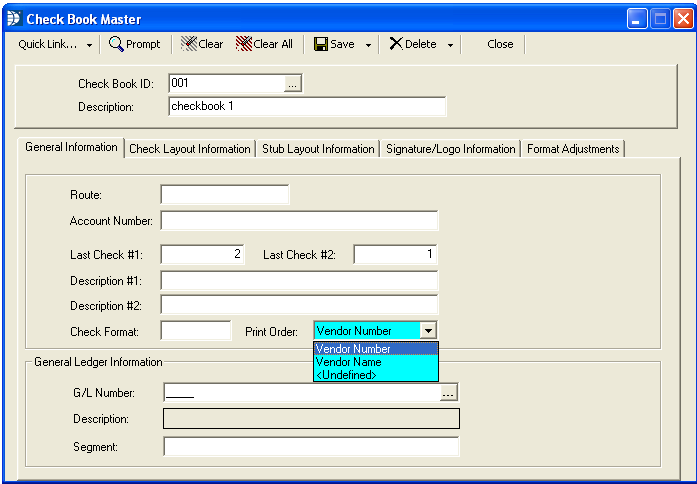Expand the Quick Link dropdown arrow

pyautogui.click(x=89, y=45)
